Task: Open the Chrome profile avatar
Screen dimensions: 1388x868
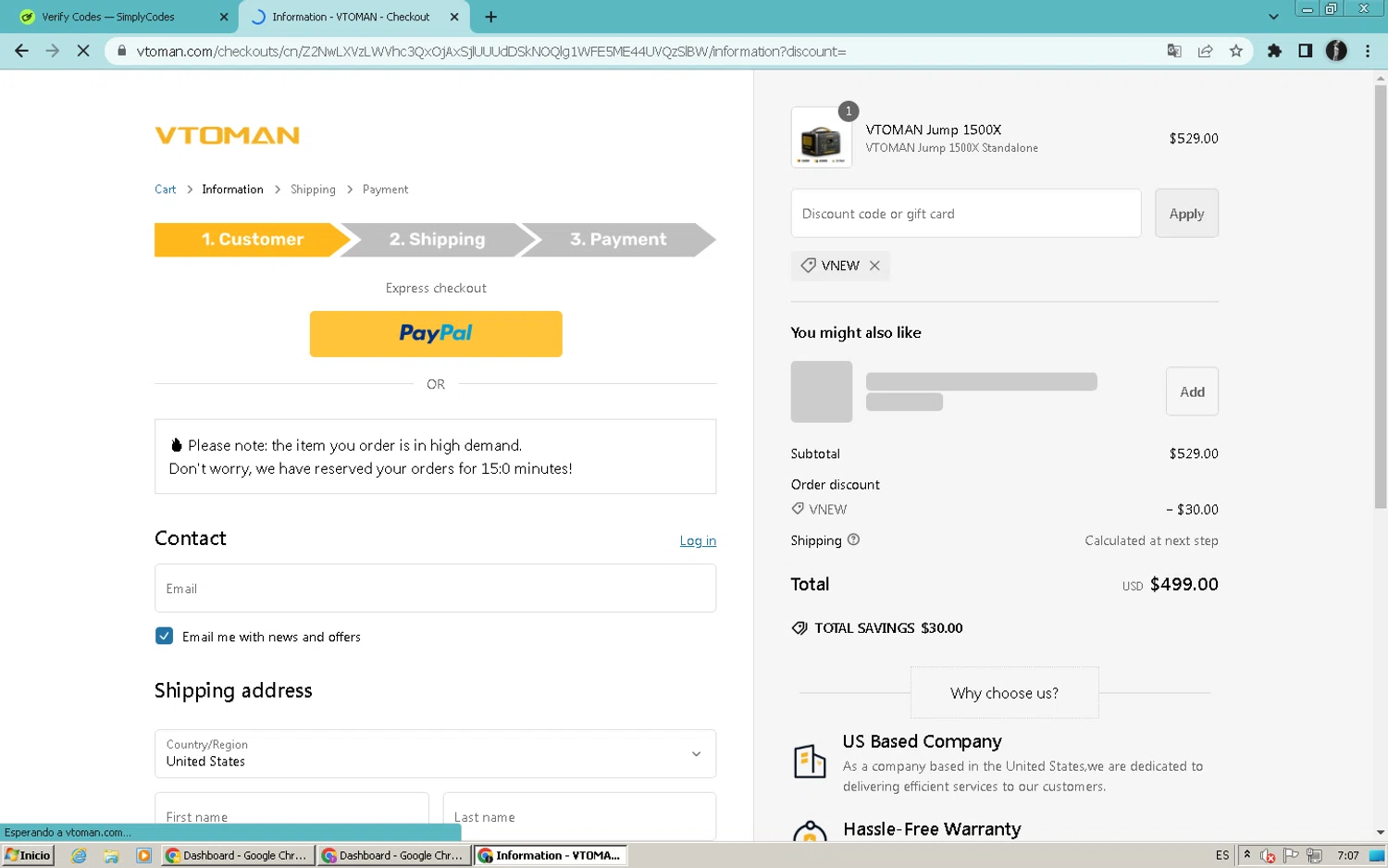Action: coord(1336,51)
